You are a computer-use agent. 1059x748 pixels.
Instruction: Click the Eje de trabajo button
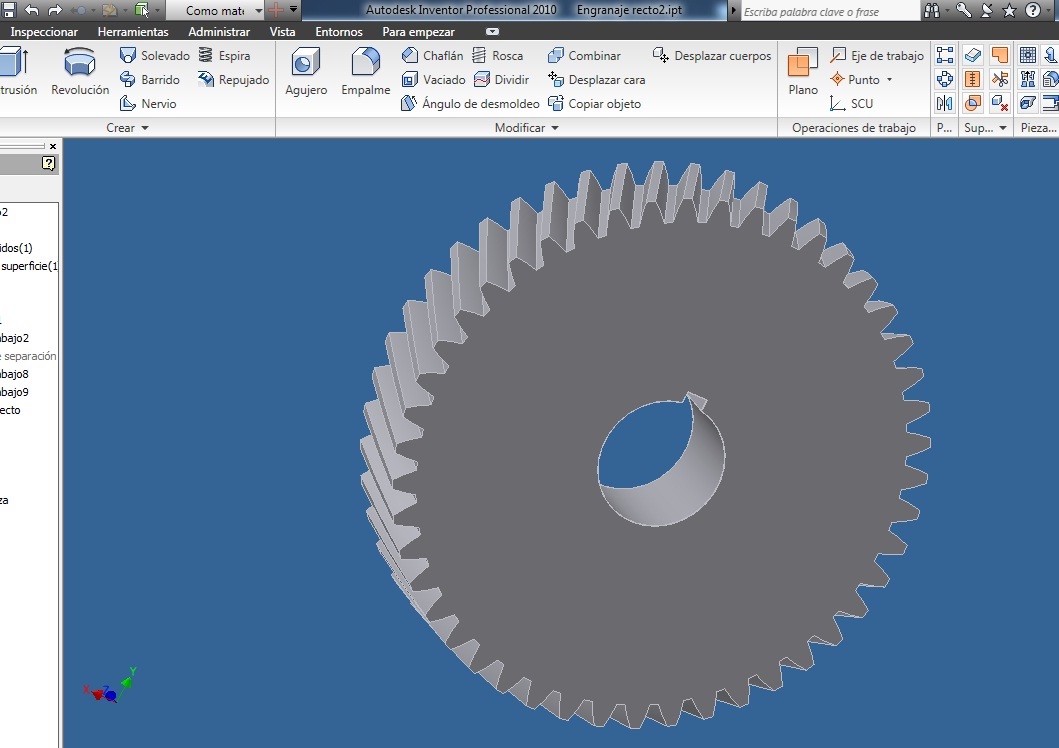(877, 56)
